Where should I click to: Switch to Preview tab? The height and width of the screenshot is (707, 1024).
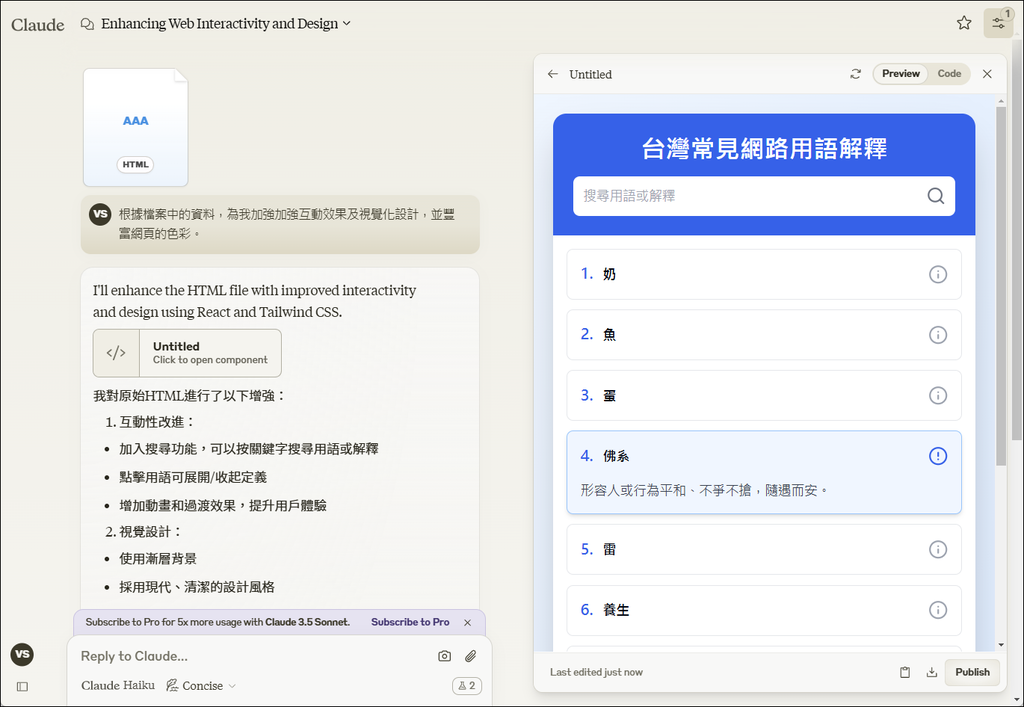tap(901, 74)
